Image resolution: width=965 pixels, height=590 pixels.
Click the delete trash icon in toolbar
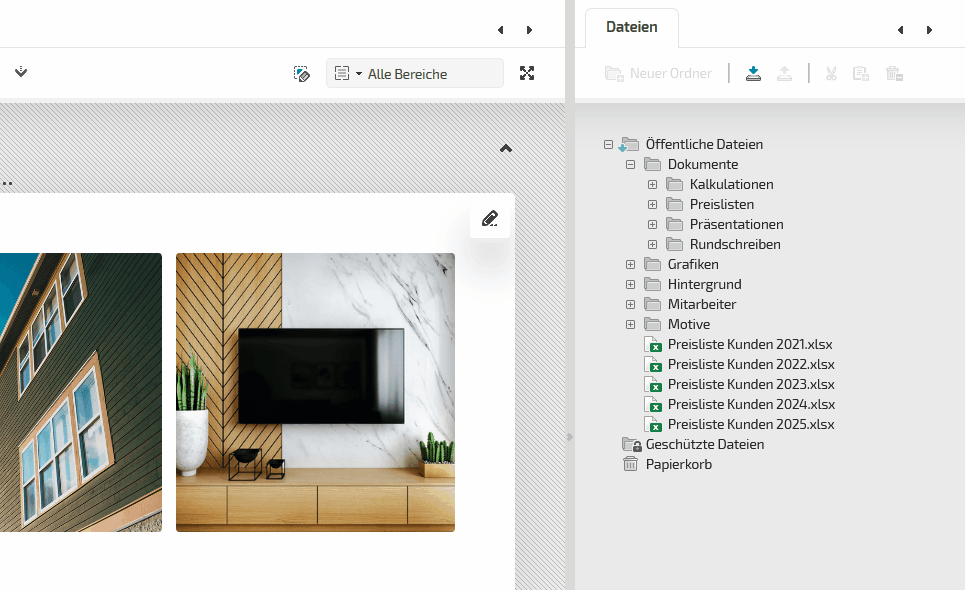(x=894, y=73)
